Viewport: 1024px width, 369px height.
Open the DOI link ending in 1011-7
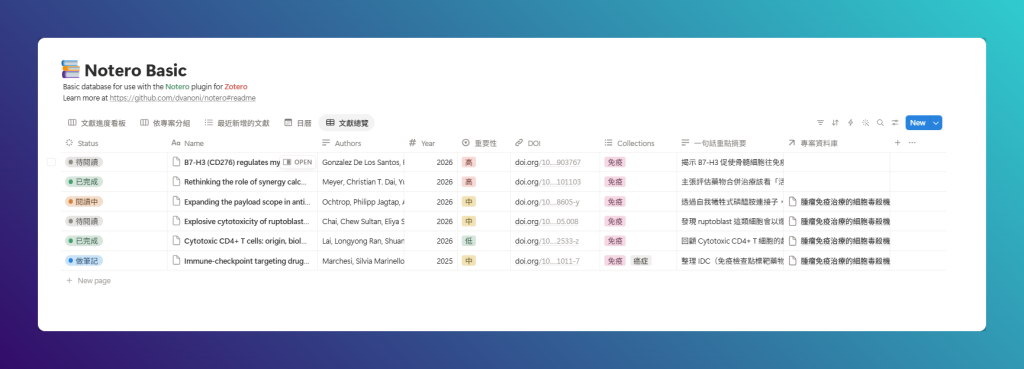click(x=547, y=261)
